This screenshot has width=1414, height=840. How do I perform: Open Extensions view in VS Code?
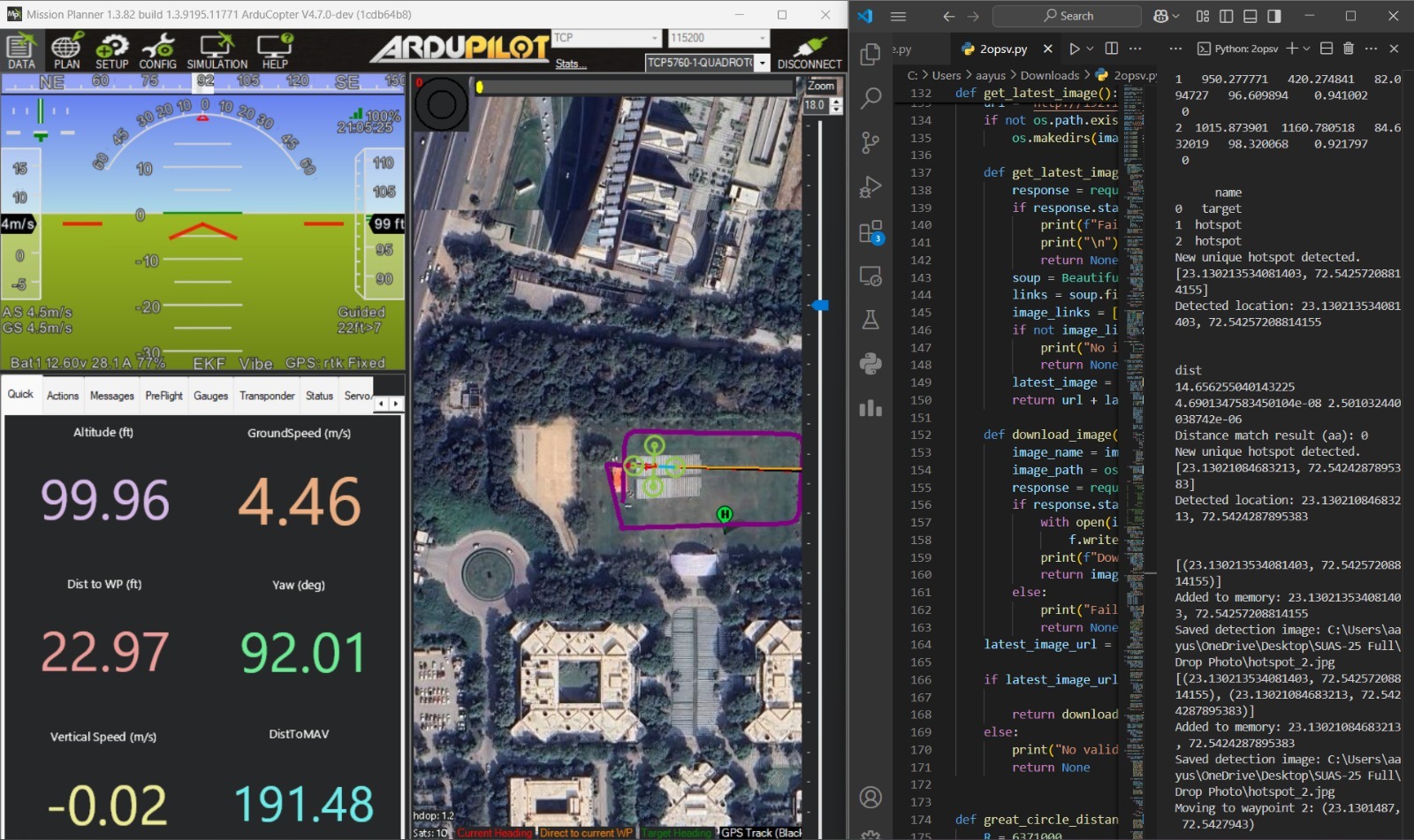coord(870,231)
